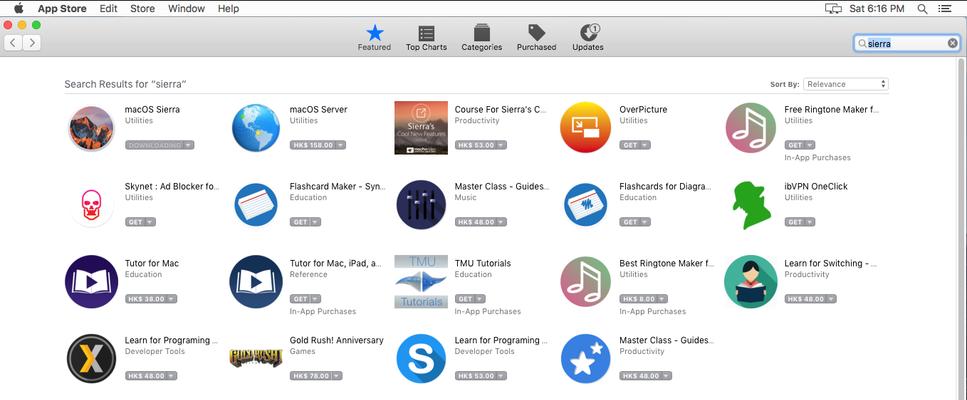Click HK$ 48.00 for Master Class Music
Image resolution: width=967 pixels, height=400 pixels.
pyautogui.click(x=481, y=222)
